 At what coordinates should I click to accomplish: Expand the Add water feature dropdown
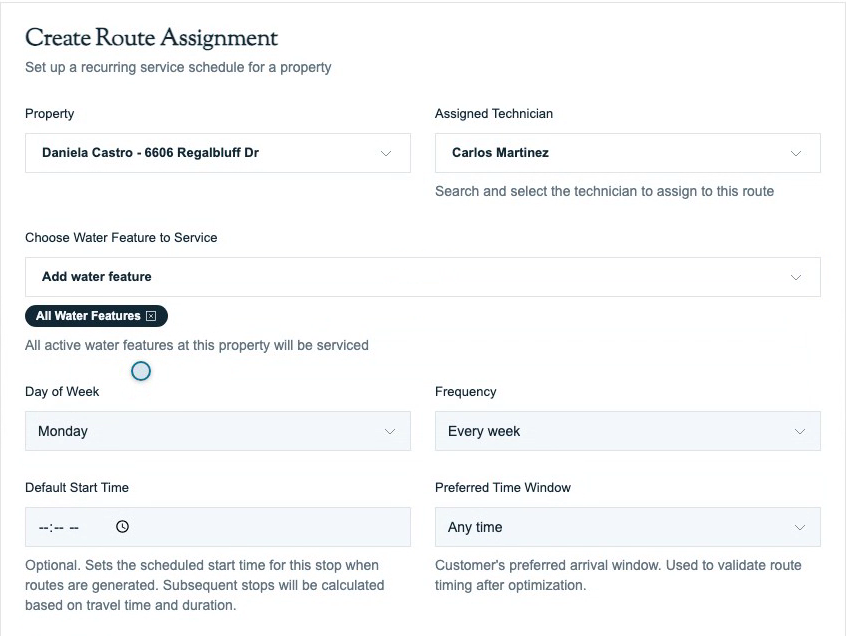click(422, 277)
